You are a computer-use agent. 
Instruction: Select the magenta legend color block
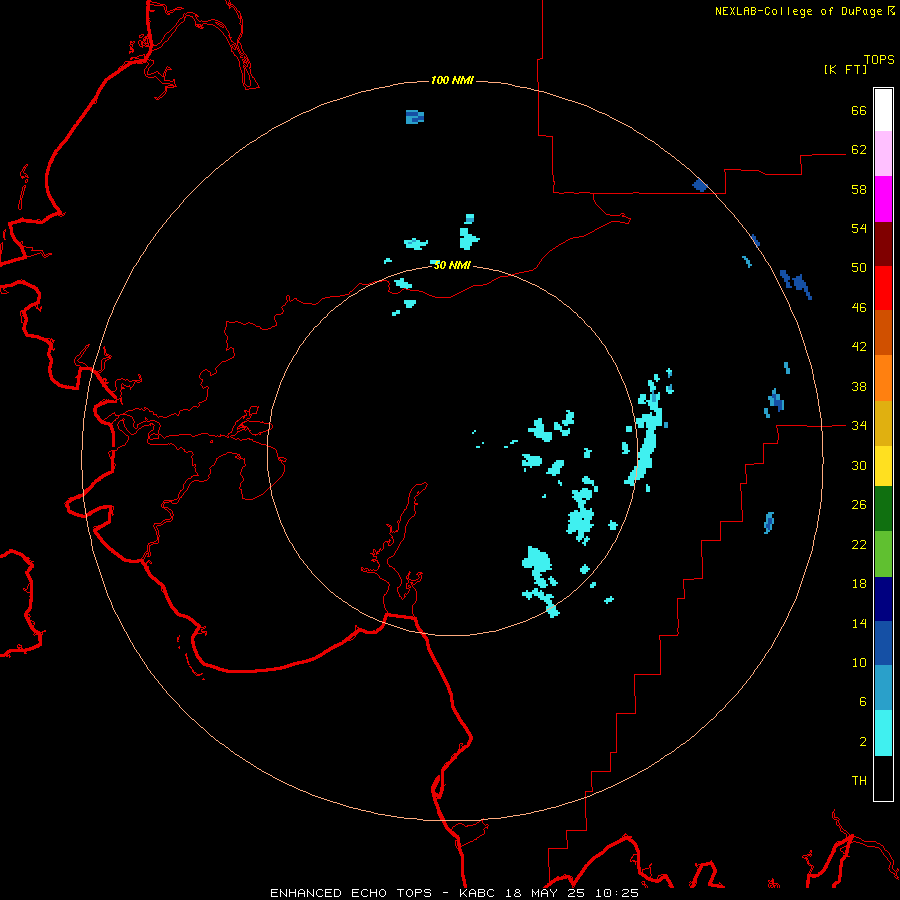[883, 199]
